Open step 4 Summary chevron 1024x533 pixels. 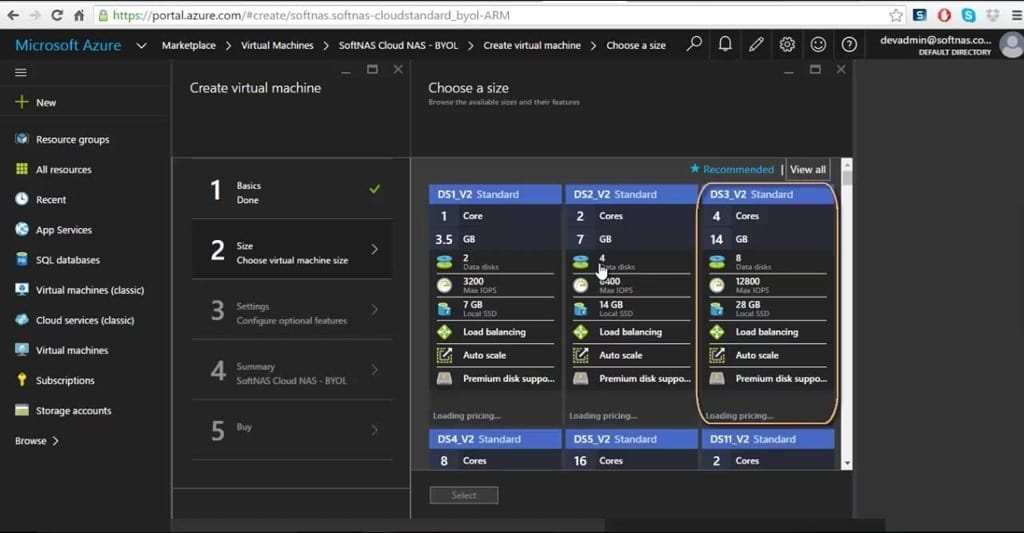click(374, 370)
